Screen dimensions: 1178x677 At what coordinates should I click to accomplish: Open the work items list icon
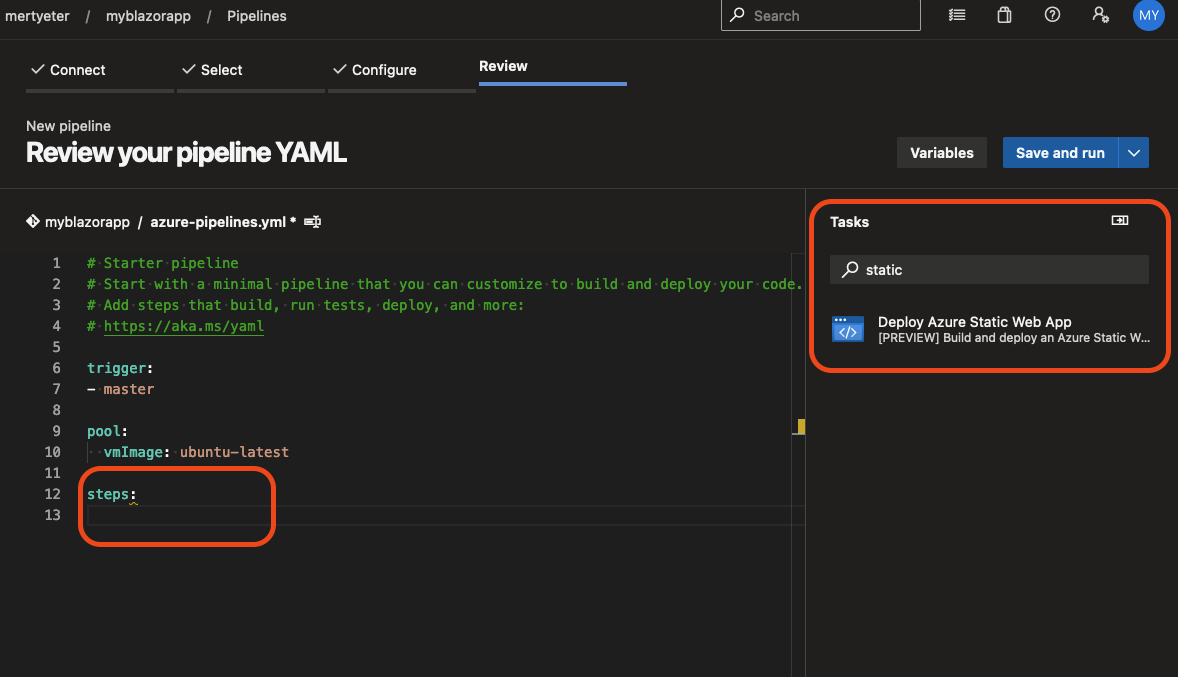coord(956,15)
